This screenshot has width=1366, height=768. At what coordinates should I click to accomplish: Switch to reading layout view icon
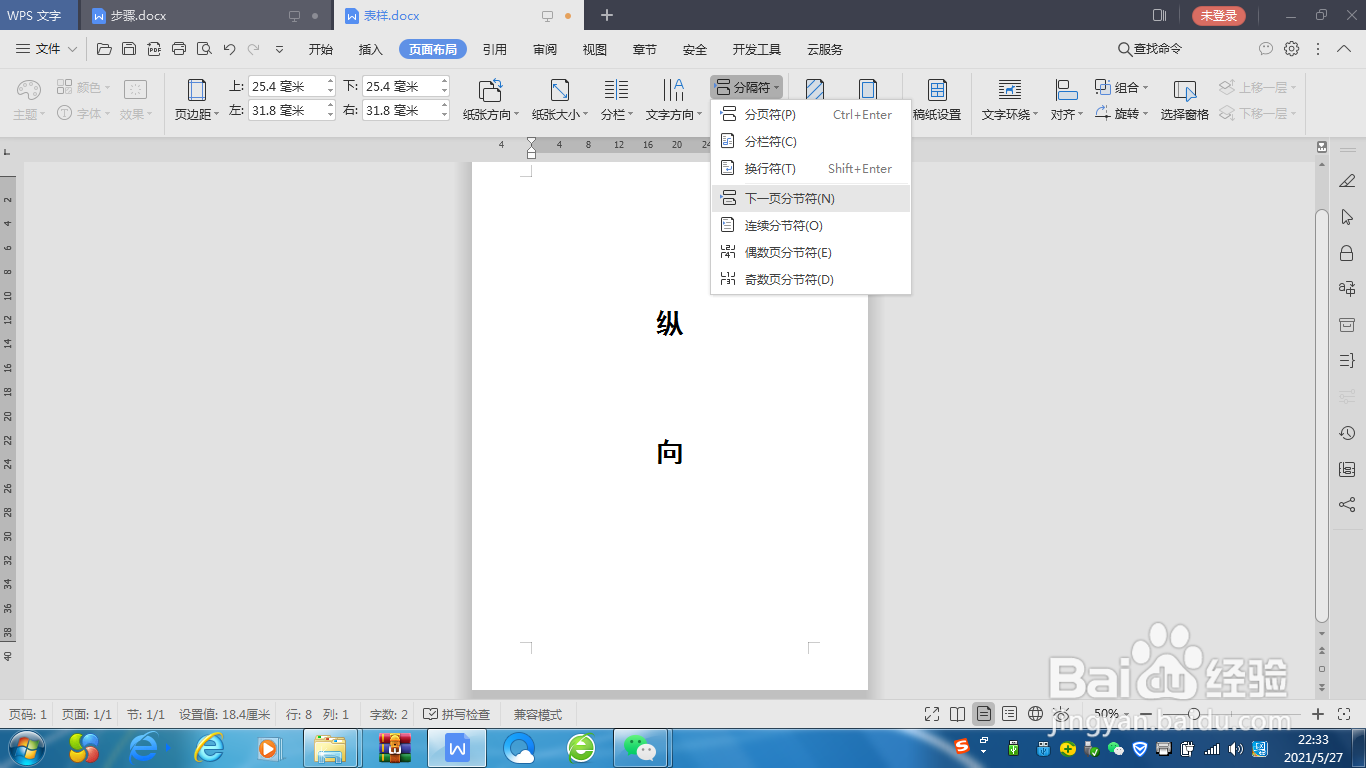tap(958, 714)
